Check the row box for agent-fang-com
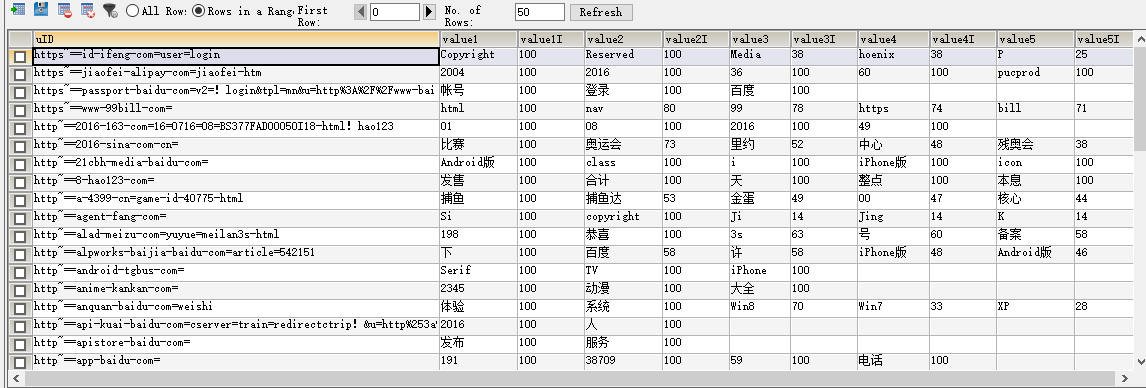Image resolution: width=1146 pixels, height=388 pixels. [20, 218]
